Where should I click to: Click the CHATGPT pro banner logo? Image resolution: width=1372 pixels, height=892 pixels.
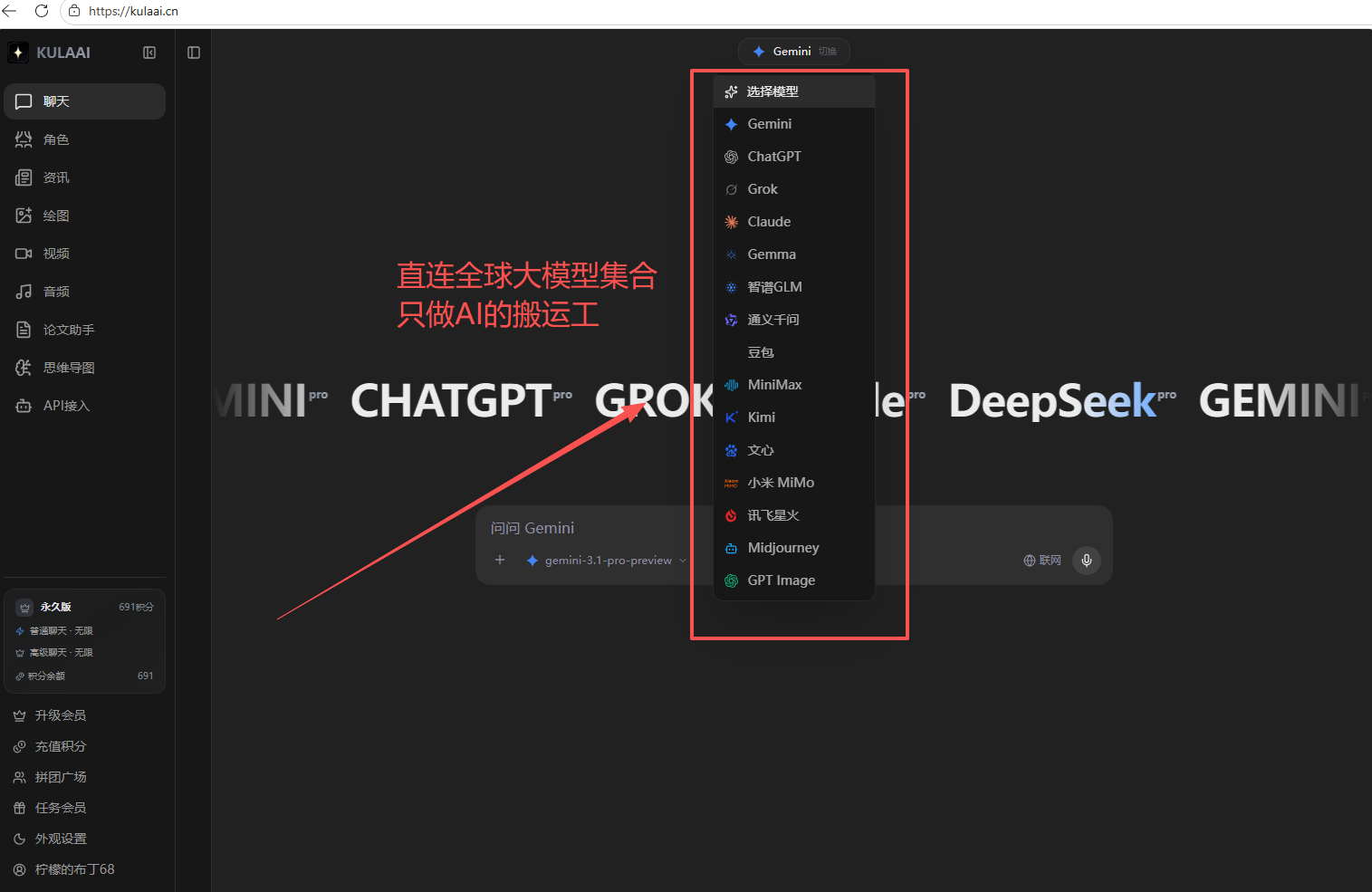pos(461,401)
